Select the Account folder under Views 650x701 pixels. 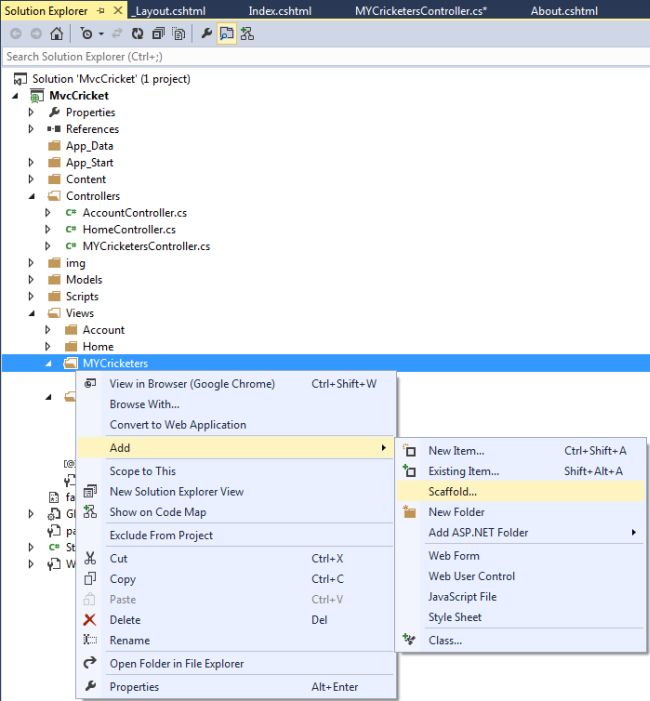(x=103, y=330)
